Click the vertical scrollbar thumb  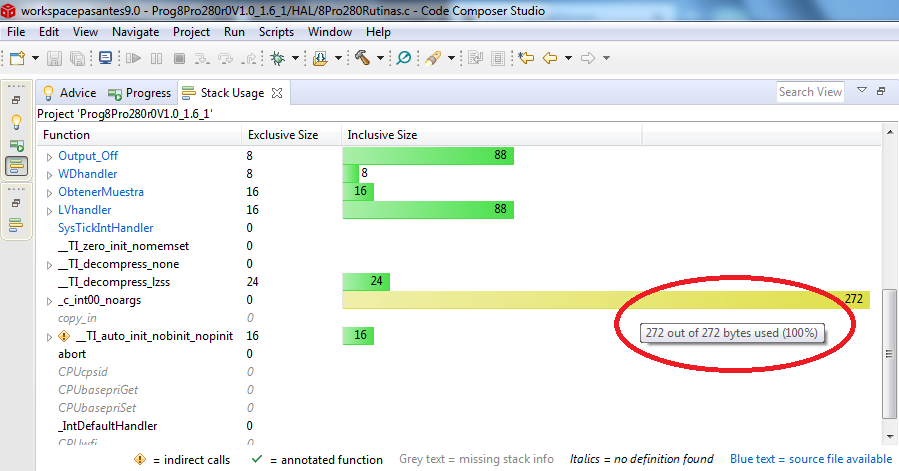[889, 353]
